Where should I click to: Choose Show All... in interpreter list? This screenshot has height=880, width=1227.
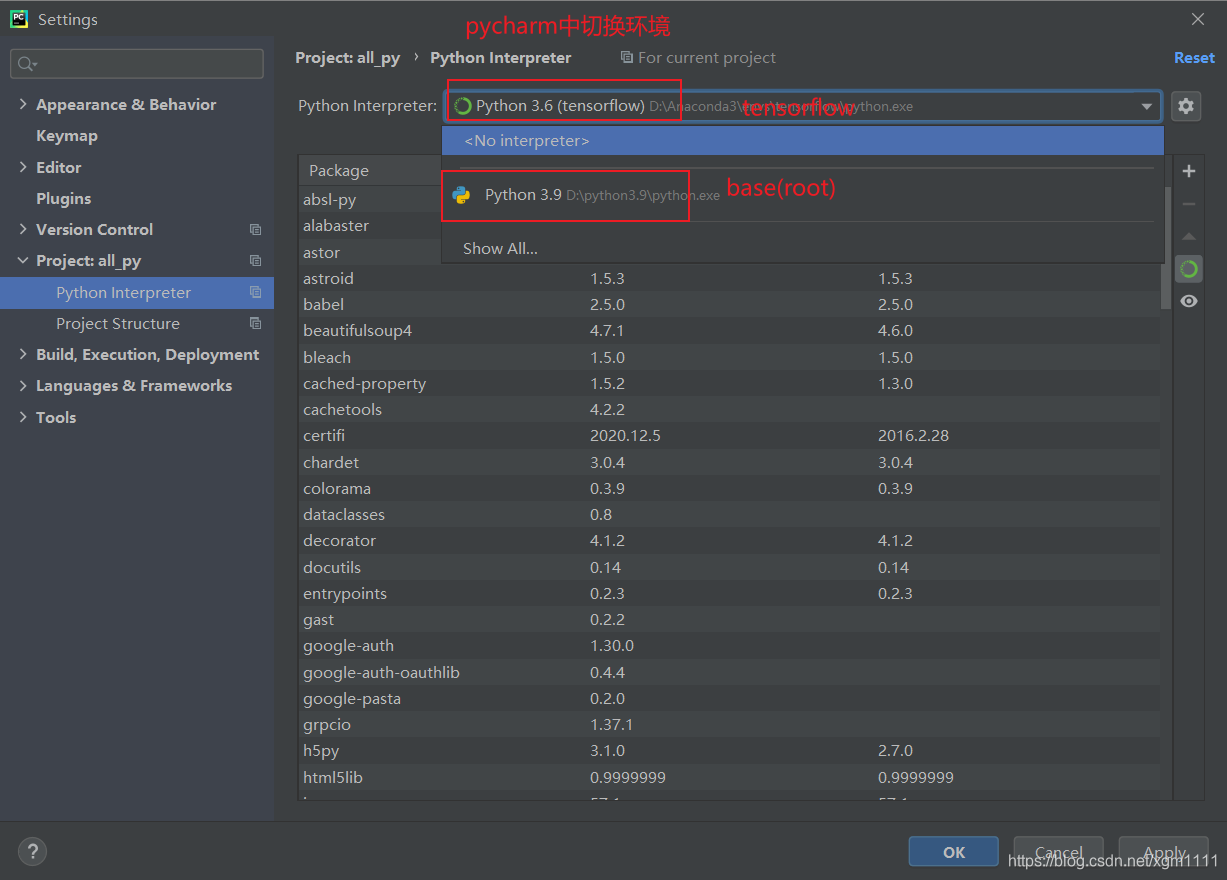[803, 249]
